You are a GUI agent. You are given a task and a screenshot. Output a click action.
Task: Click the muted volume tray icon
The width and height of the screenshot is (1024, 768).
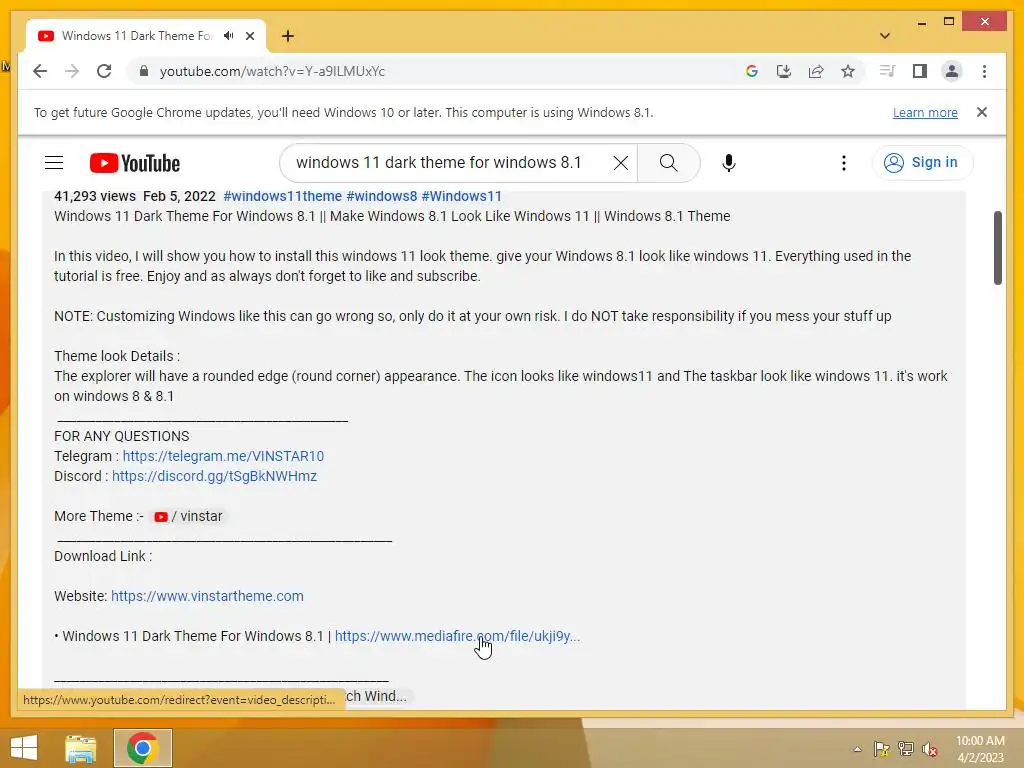pyautogui.click(x=930, y=749)
